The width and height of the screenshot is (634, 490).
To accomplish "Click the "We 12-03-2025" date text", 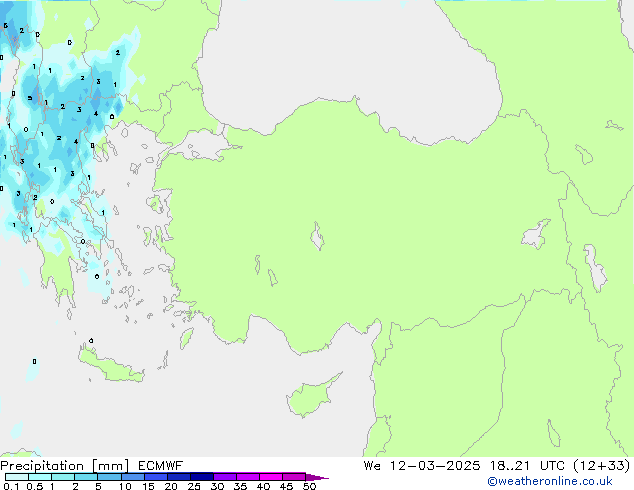I will pyautogui.click(x=422, y=466).
